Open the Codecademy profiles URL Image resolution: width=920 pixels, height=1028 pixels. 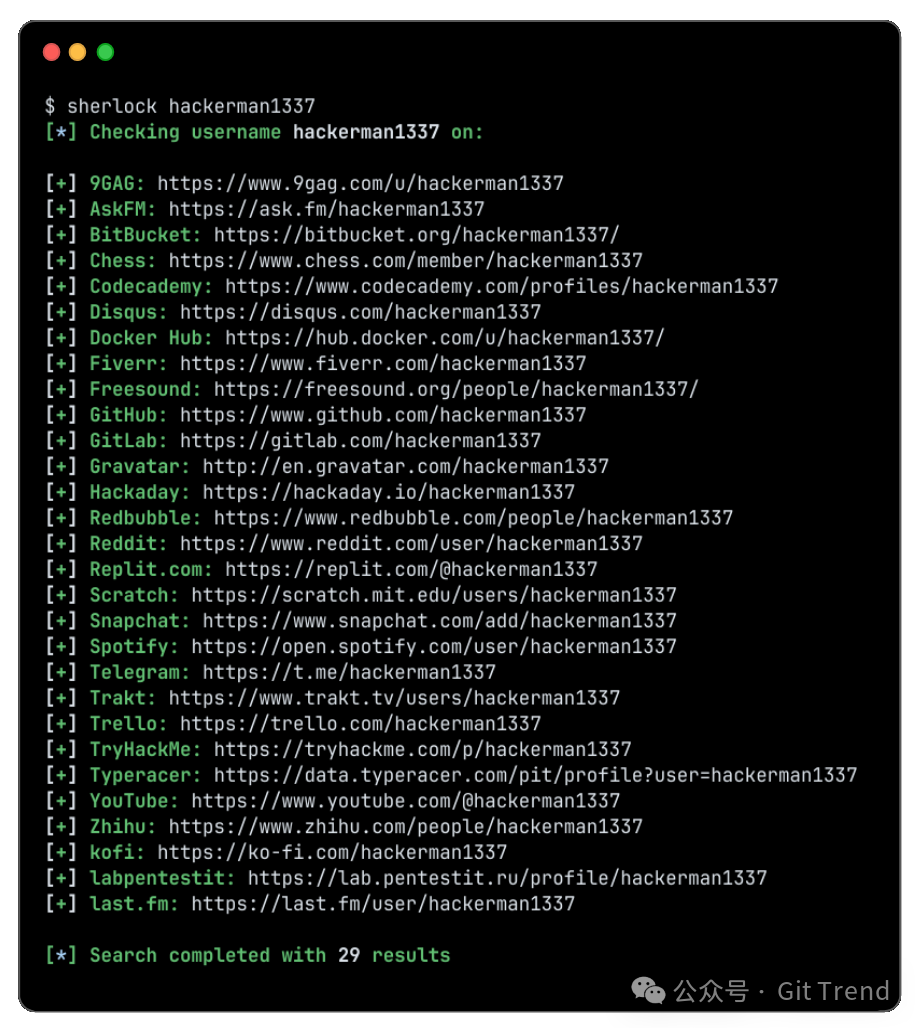[501, 287]
